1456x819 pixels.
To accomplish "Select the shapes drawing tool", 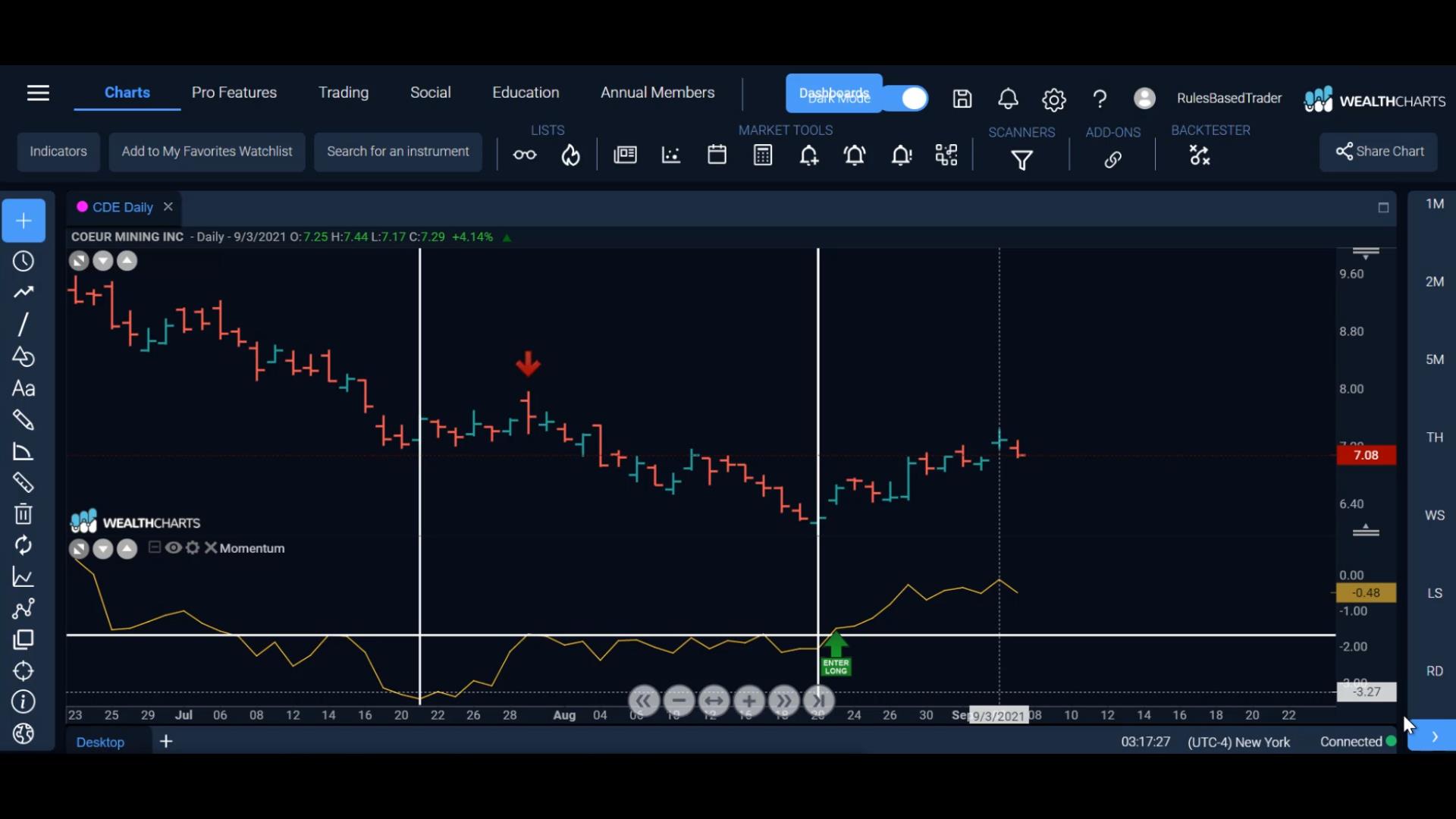I will tap(24, 356).
